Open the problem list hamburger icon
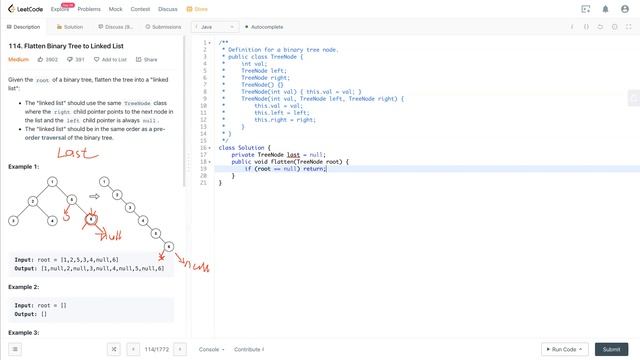The width and height of the screenshot is (640, 360). (15, 349)
